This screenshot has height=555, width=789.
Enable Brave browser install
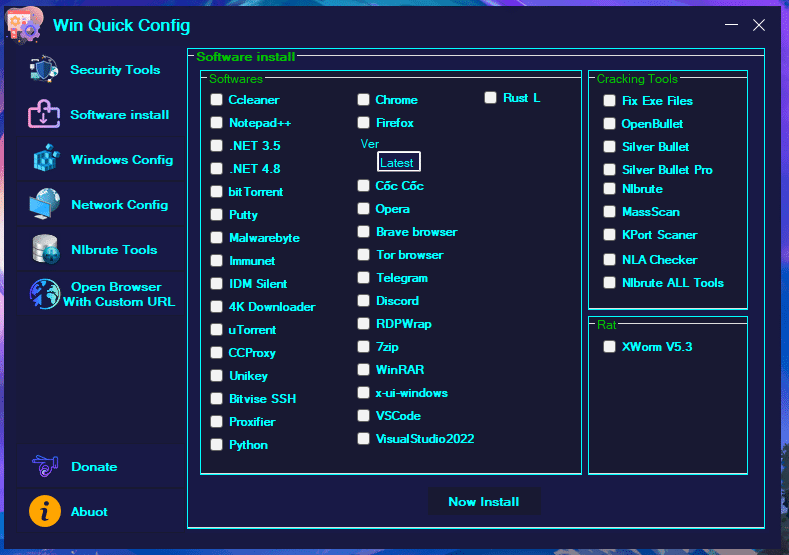pyautogui.click(x=363, y=231)
